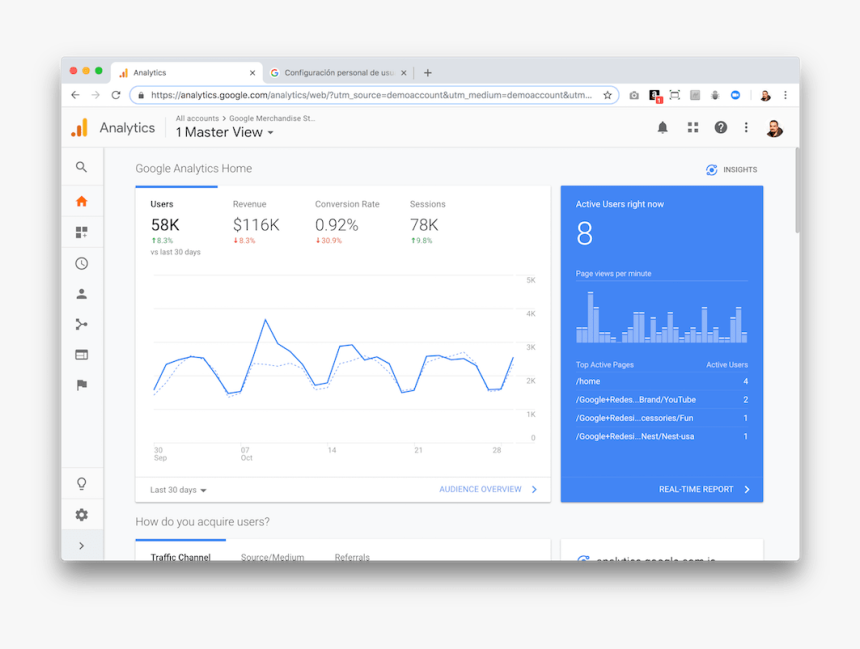Close the Configuración personal browser tab
The width and height of the screenshot is (860, 649).
point(404,72)
